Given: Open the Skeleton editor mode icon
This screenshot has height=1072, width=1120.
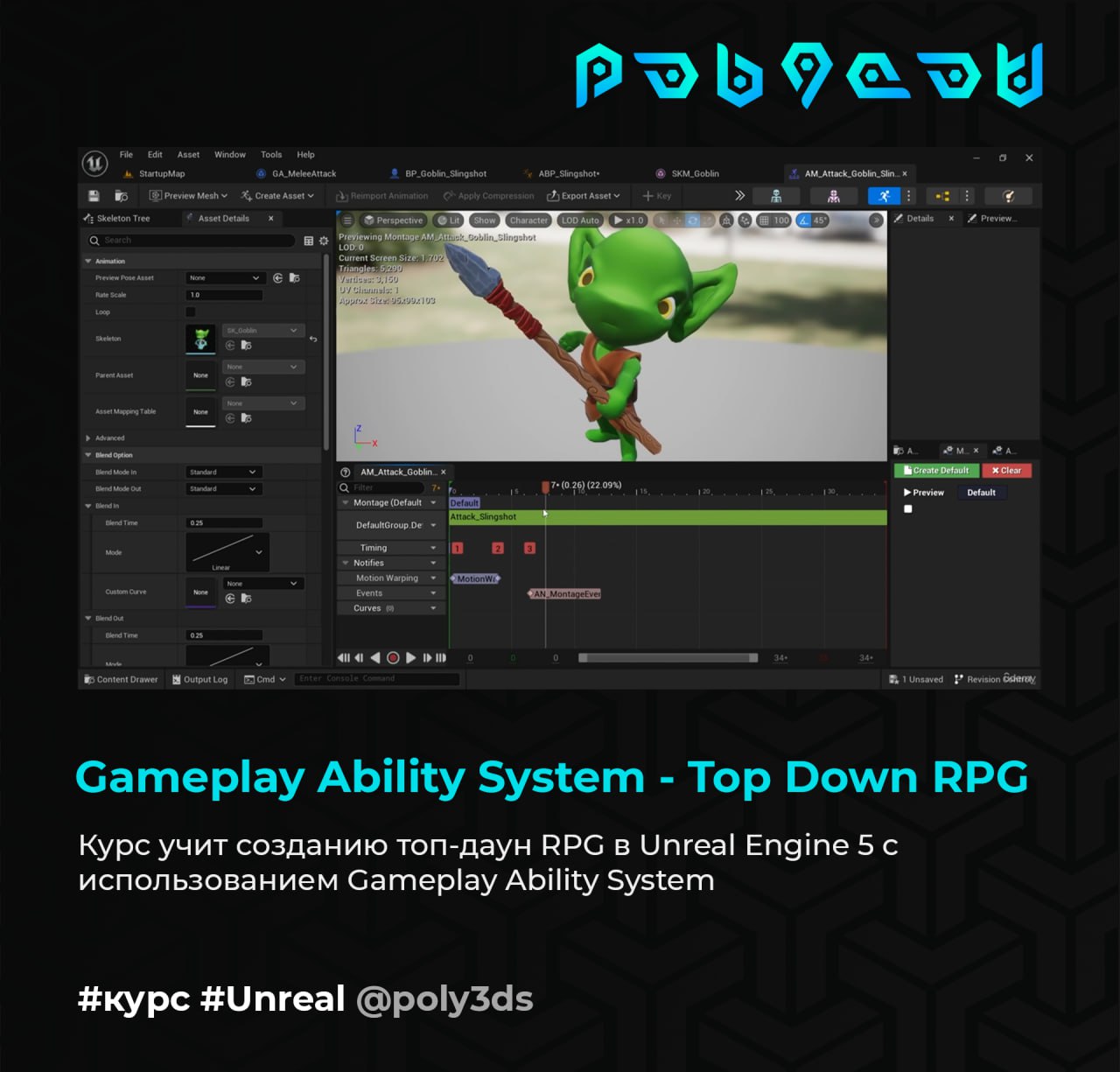Looking at the screenshot, I should point(776,196).
